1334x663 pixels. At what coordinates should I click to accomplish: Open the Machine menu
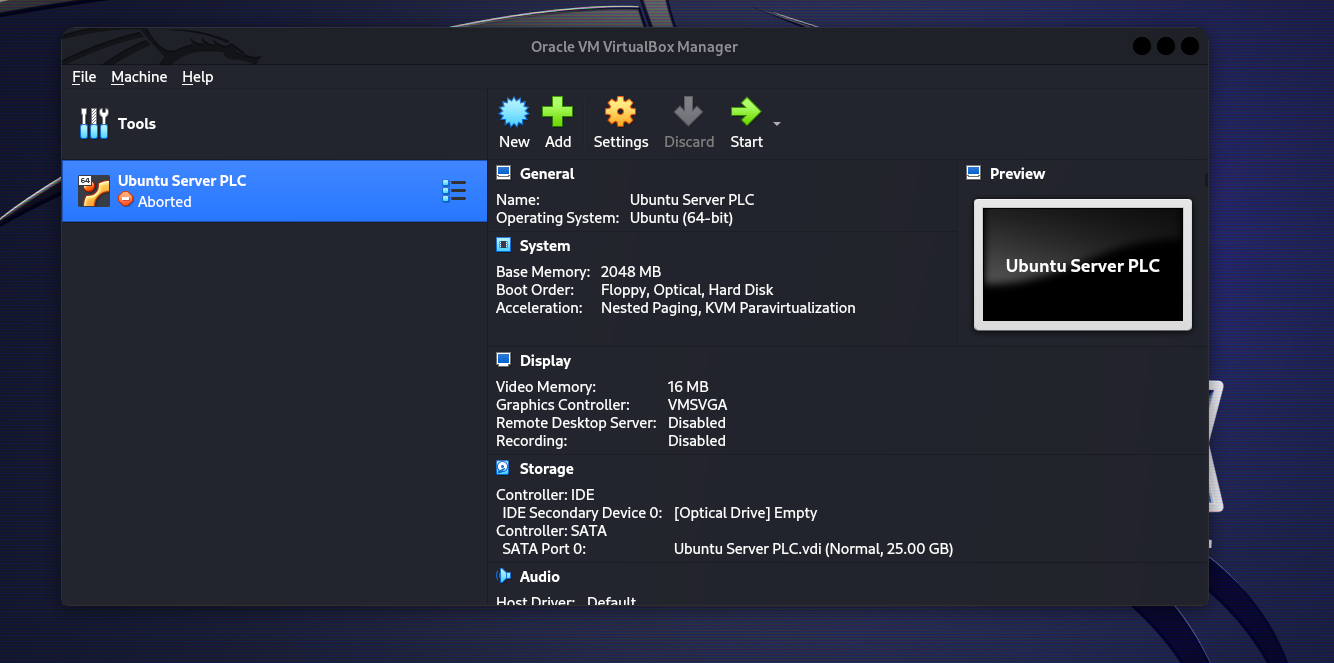[139, 77]
